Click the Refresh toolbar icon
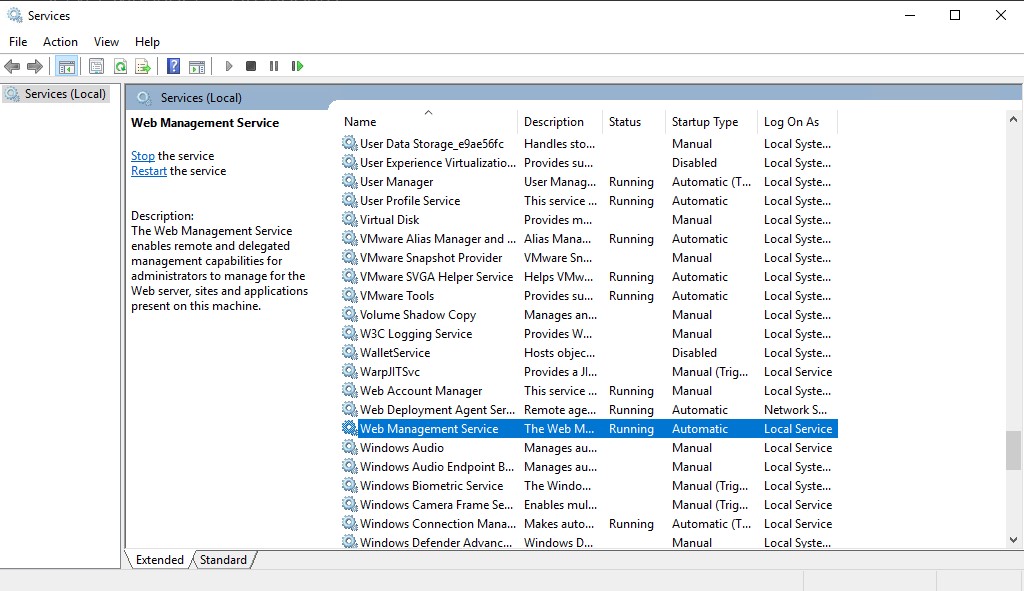1024x591 pixels. 120,66
